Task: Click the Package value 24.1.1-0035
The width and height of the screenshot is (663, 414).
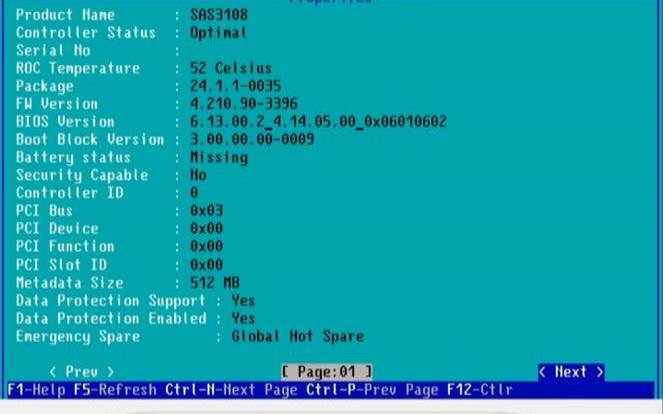Action: click(235, 86)
